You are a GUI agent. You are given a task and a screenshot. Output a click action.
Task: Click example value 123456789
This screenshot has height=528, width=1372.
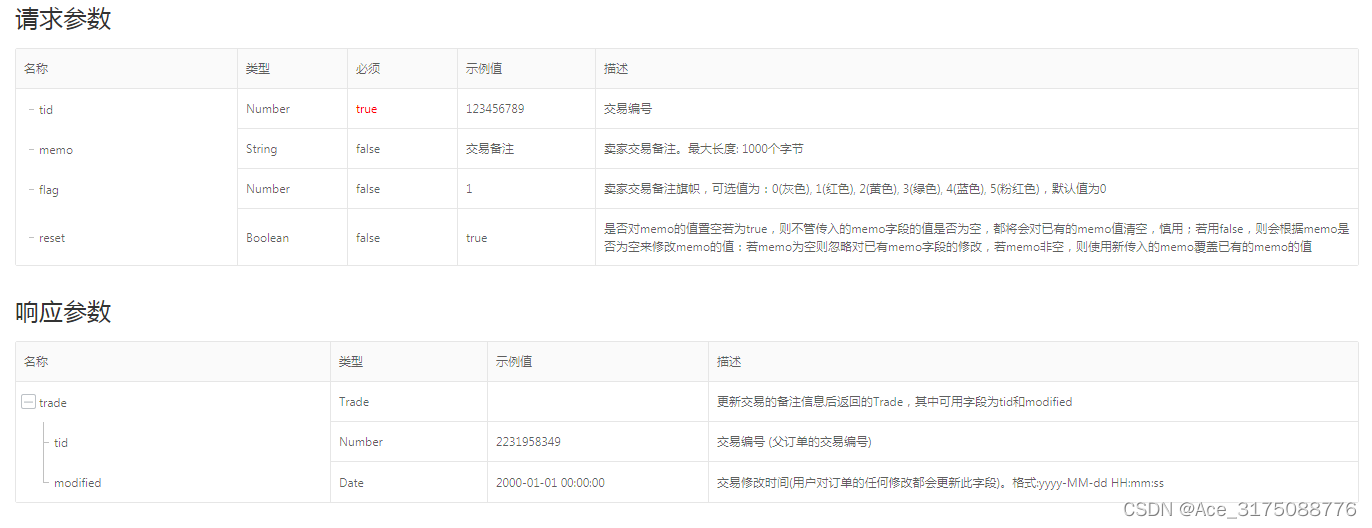pyautogui.click(x=495, y=109)
